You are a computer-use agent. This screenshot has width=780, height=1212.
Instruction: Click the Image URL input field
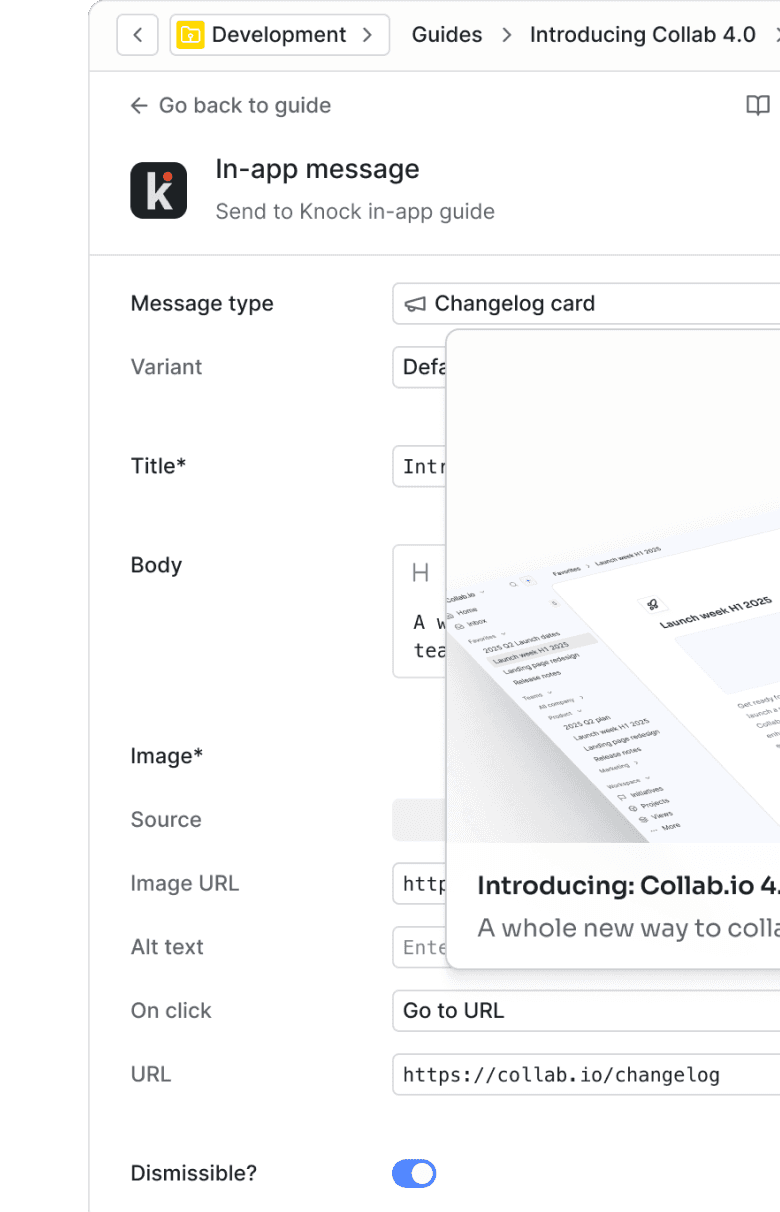419,884
